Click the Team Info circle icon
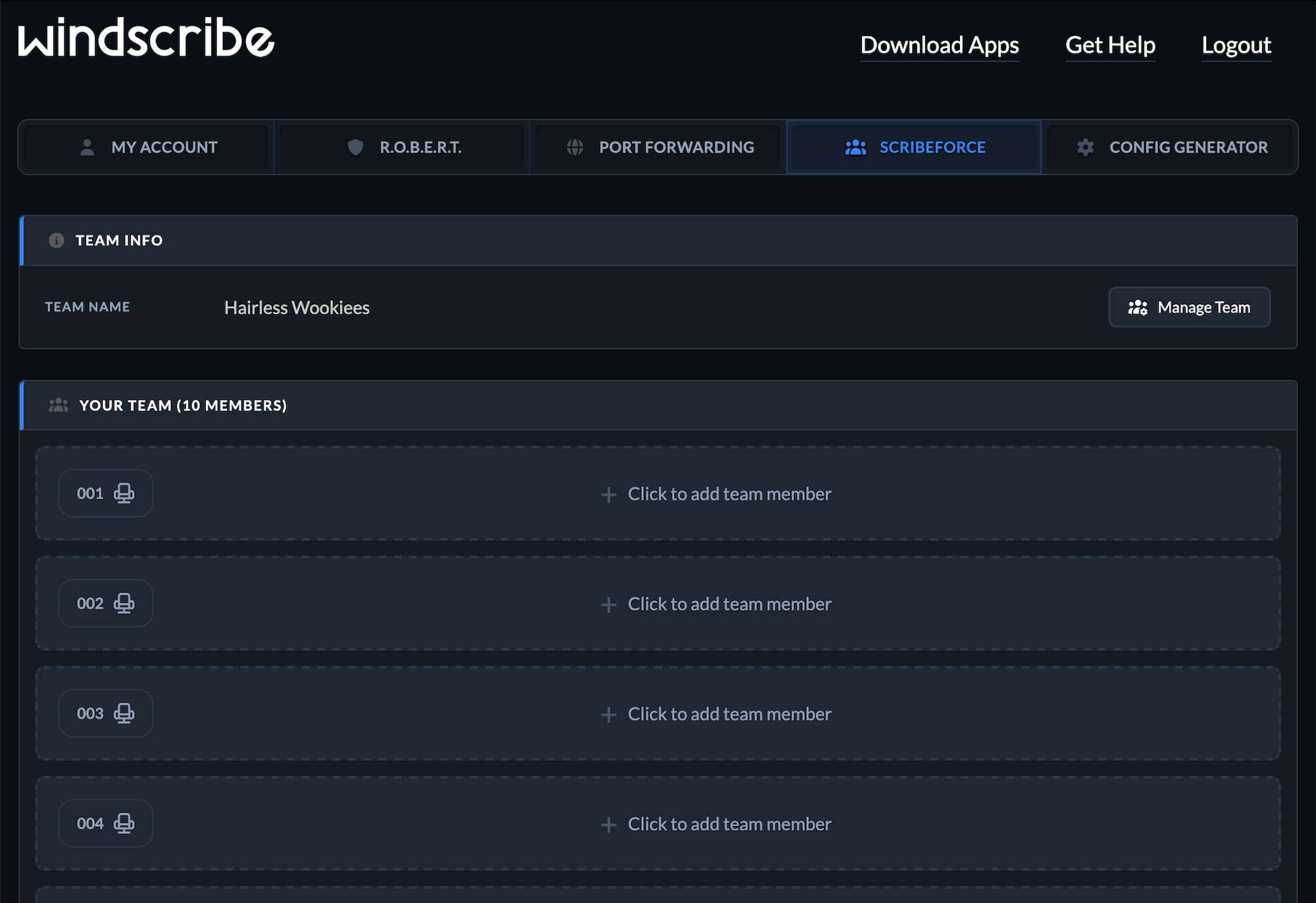 pos(57,240)
